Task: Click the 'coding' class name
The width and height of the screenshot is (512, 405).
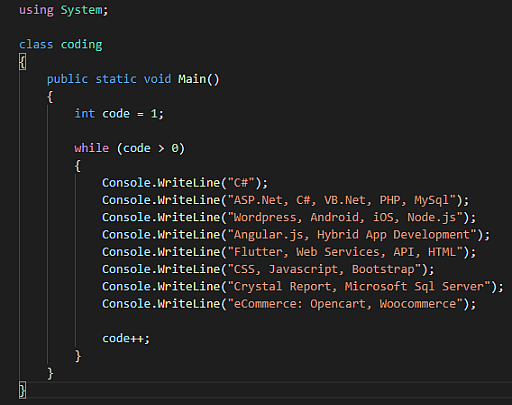Action: coord(81,45)
